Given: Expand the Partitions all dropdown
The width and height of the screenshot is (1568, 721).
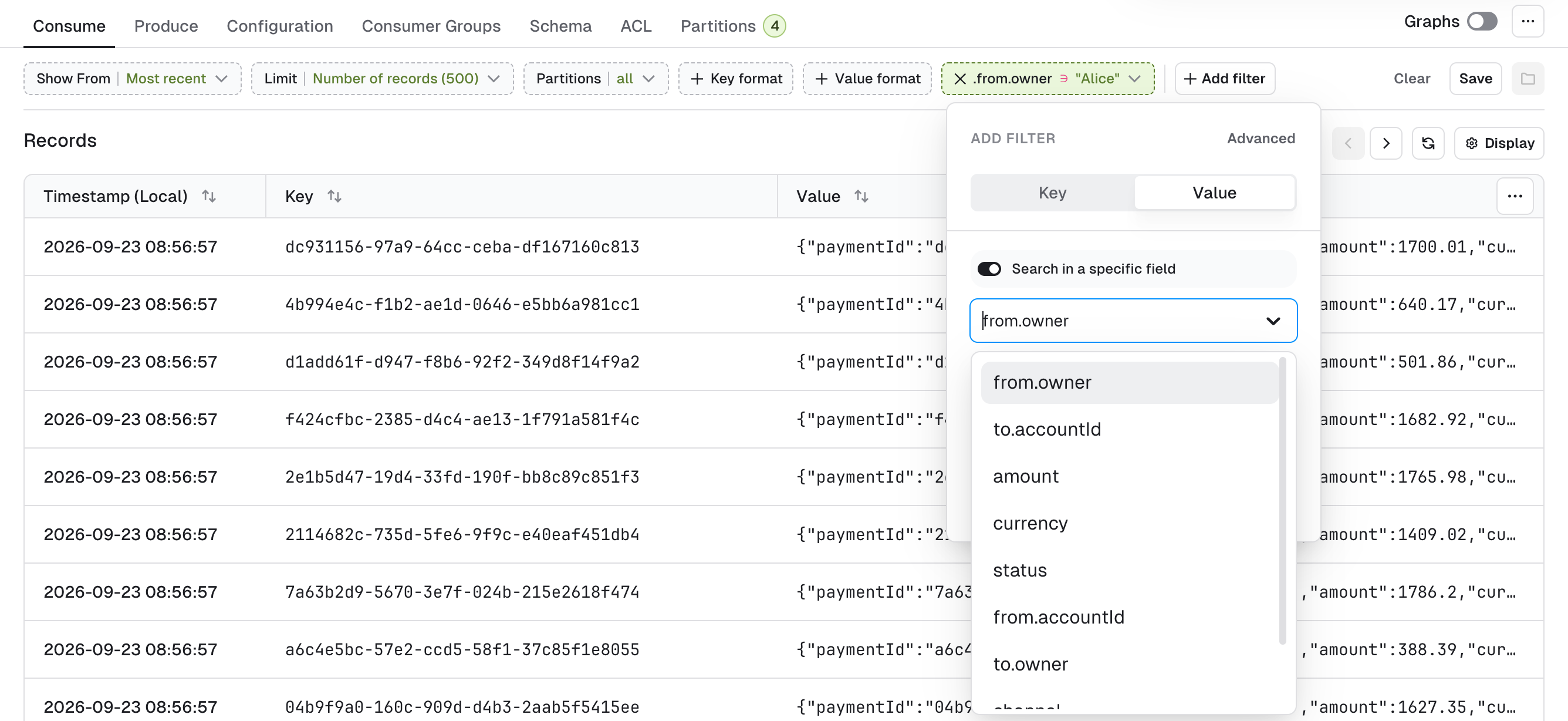Looking at the screenshot, I should [x=595, y=79].
